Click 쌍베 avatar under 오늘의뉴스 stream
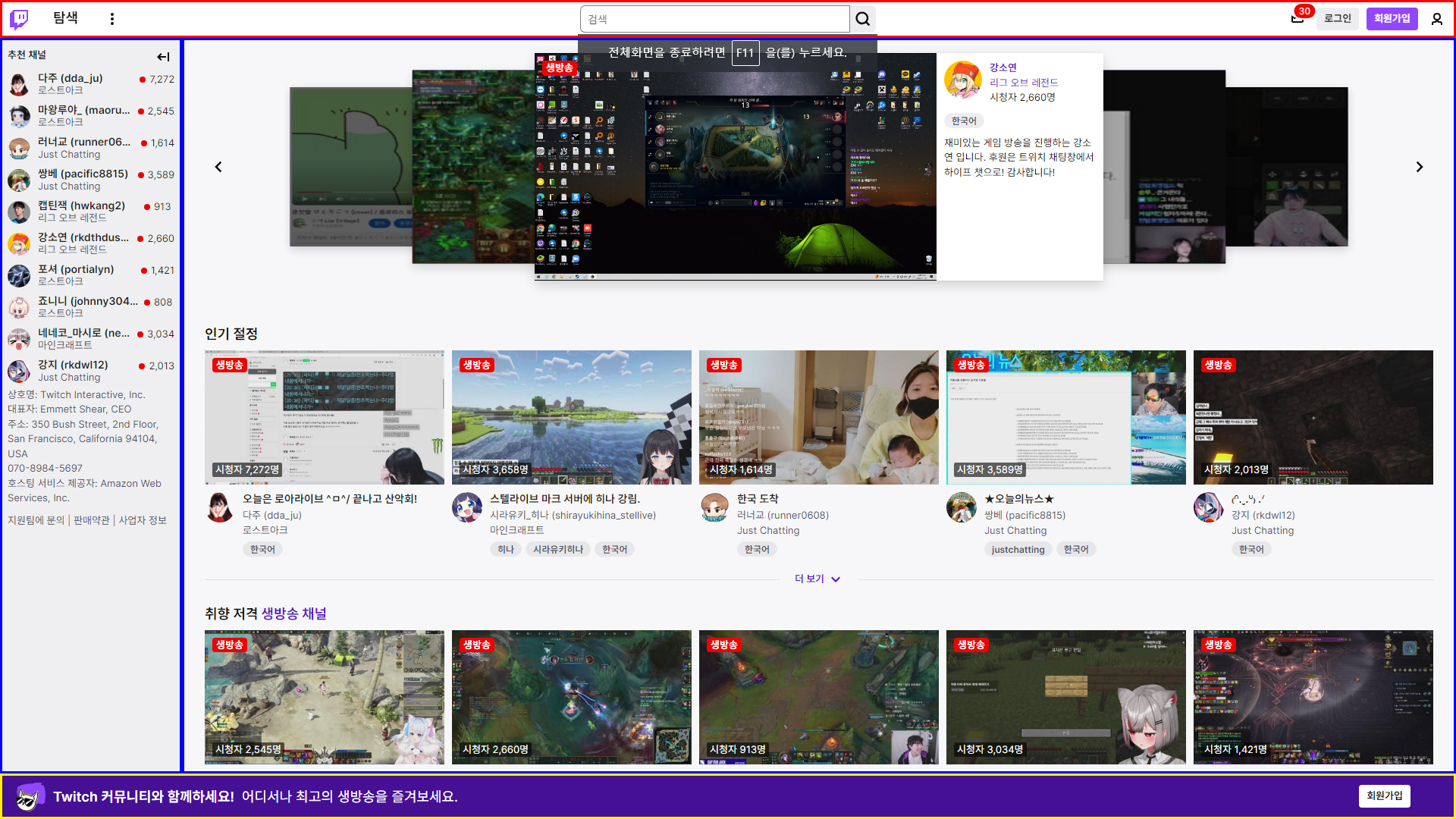The width and height of the screenshot is (1456, 819). pos(962,507)
